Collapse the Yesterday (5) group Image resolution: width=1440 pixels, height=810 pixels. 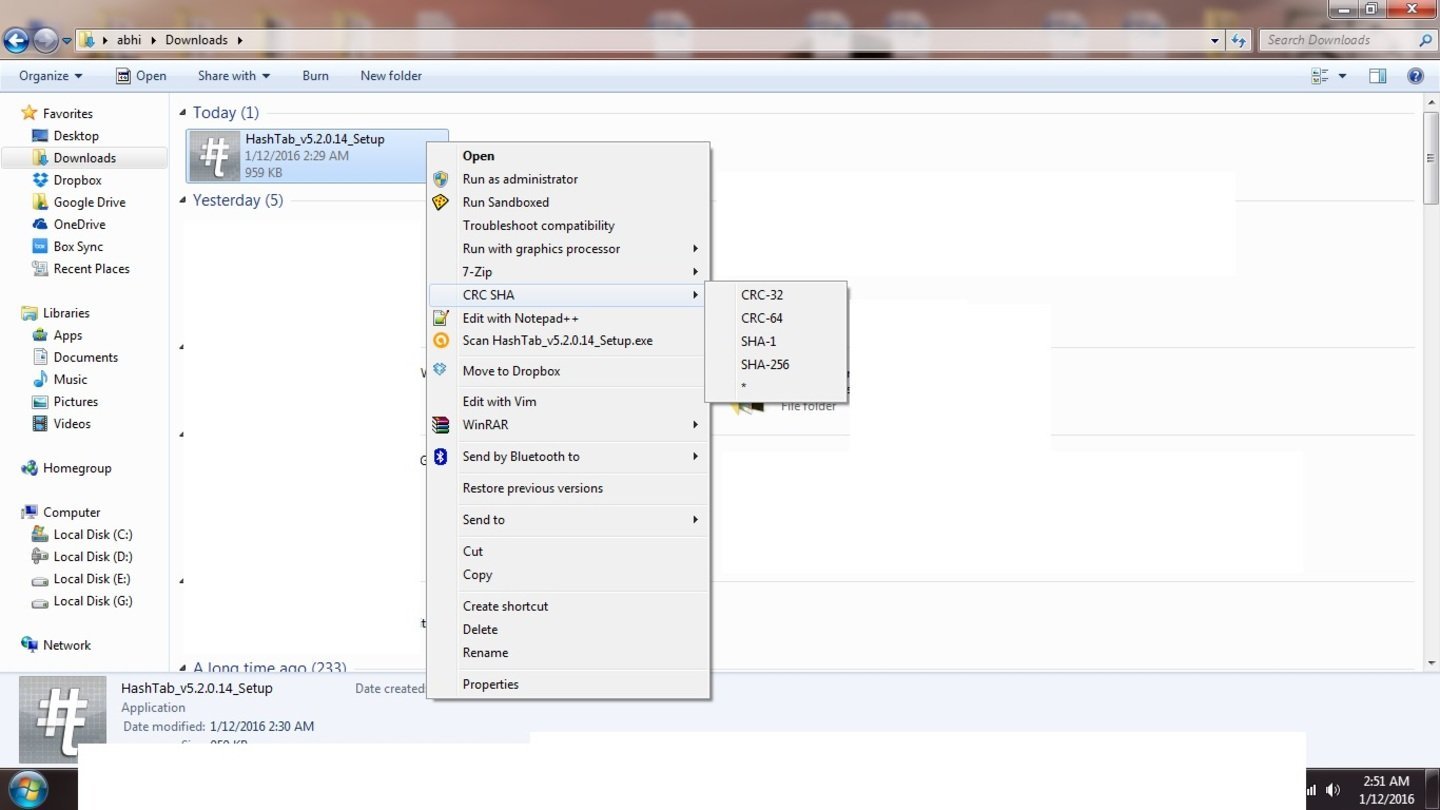click(x=183, y=200)
